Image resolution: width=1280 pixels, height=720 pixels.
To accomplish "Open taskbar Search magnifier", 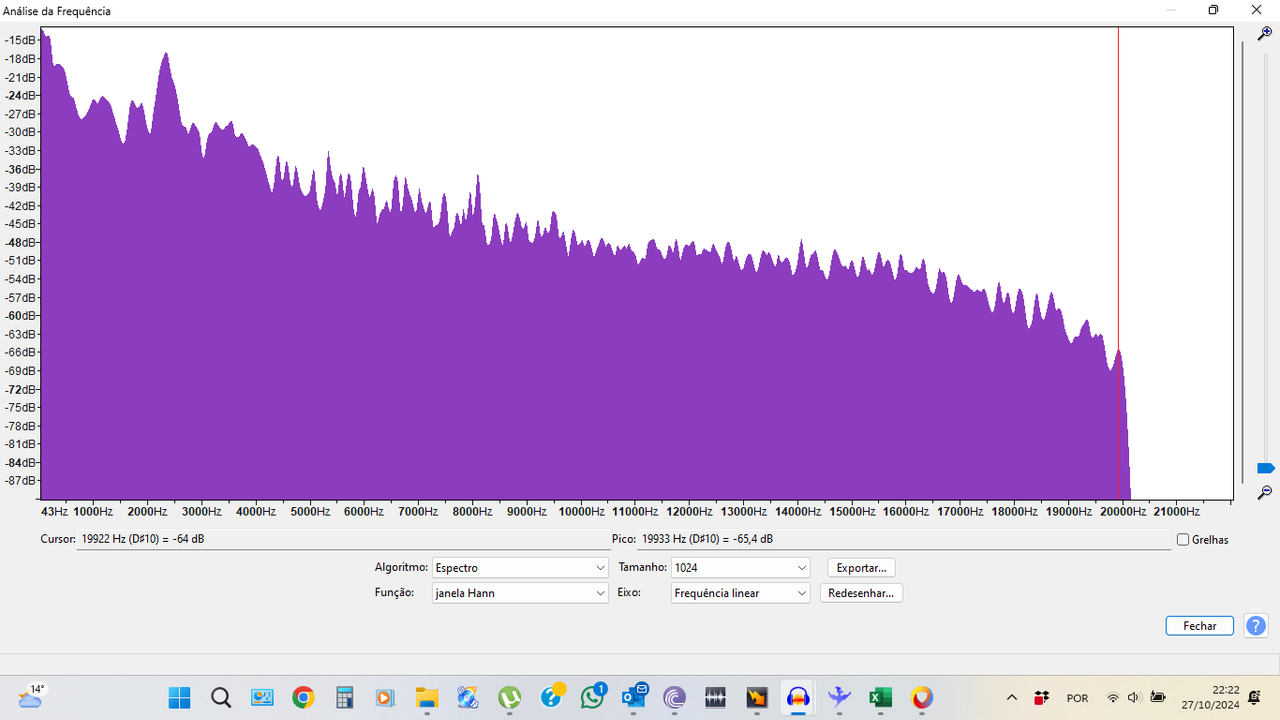I will 221,697.
